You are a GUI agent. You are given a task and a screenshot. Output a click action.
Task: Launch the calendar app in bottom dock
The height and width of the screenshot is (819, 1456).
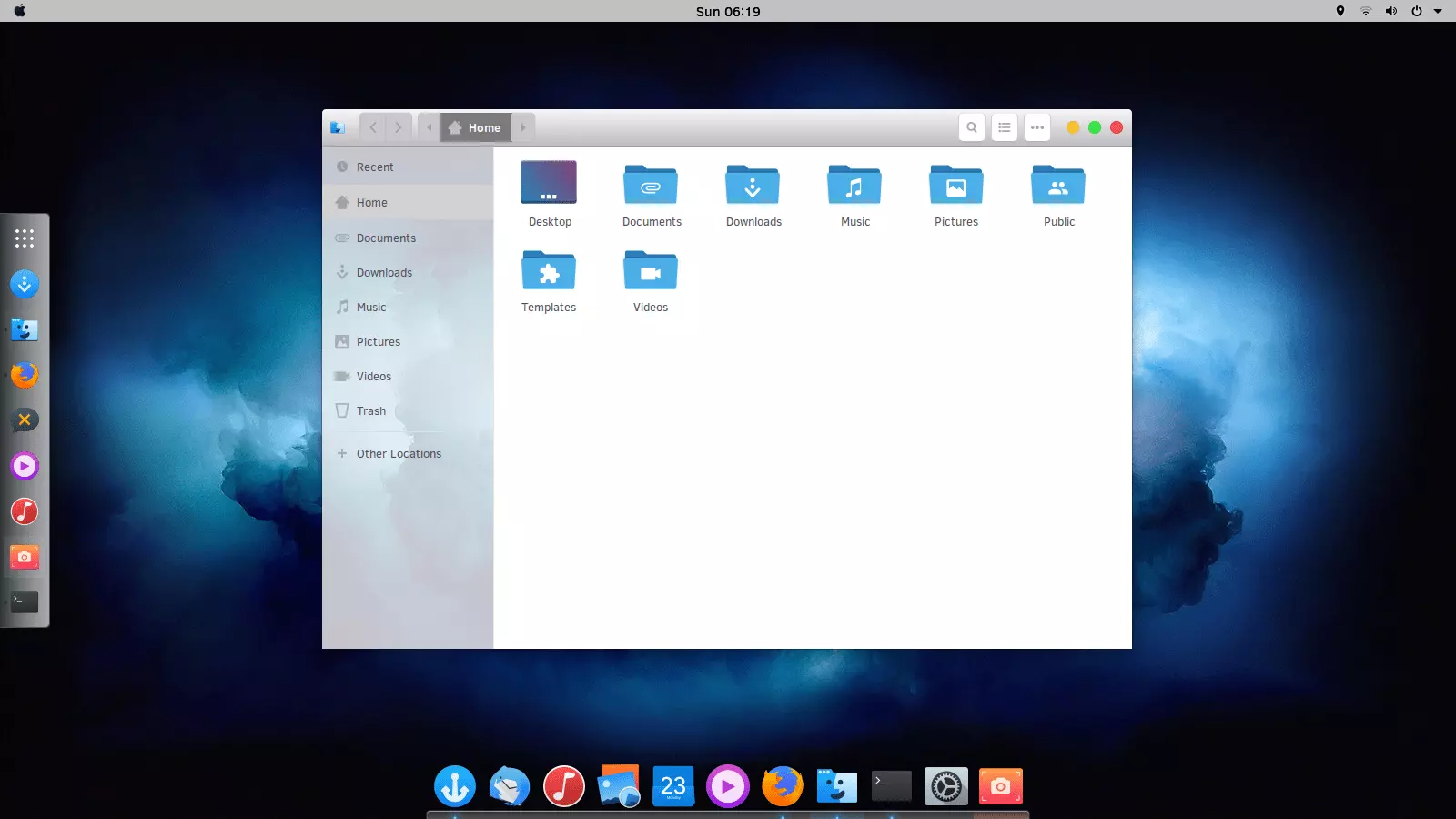673,786
